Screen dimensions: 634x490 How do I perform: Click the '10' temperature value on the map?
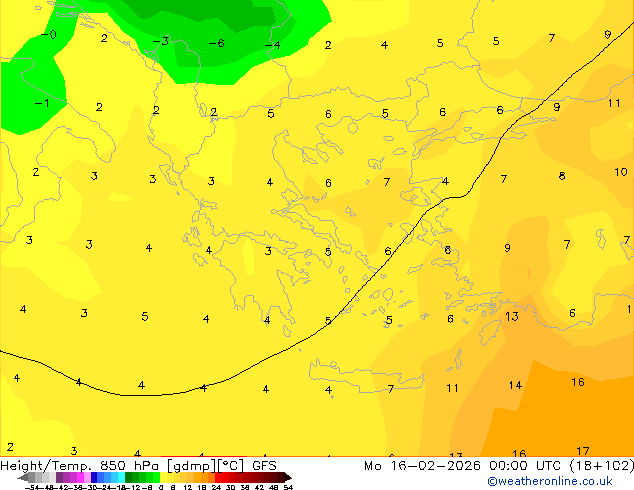pos(621,172)
